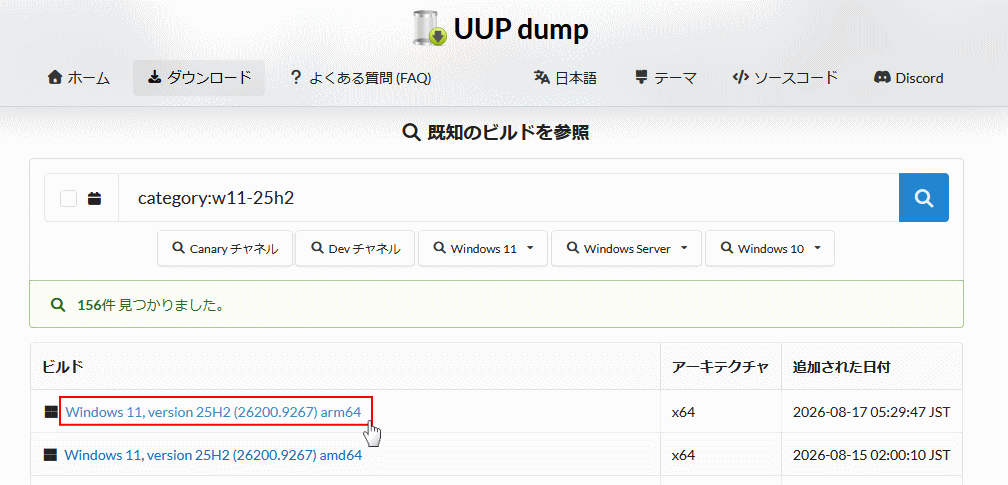The width and height of the screenshot is (1008, 485).
Task: Click the x64 cell in the arm64 build row
Action: click(x=683, y=412)
